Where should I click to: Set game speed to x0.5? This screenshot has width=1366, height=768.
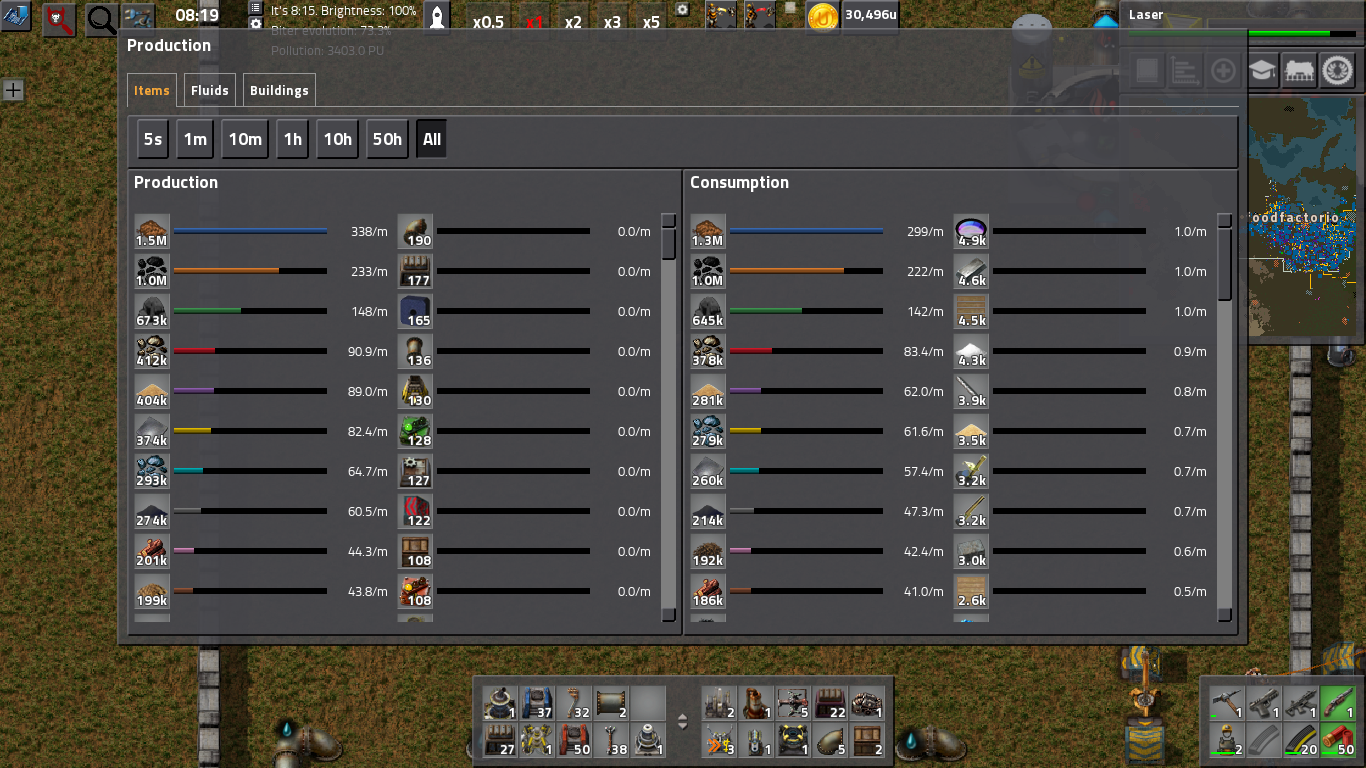tap(488, 22)
